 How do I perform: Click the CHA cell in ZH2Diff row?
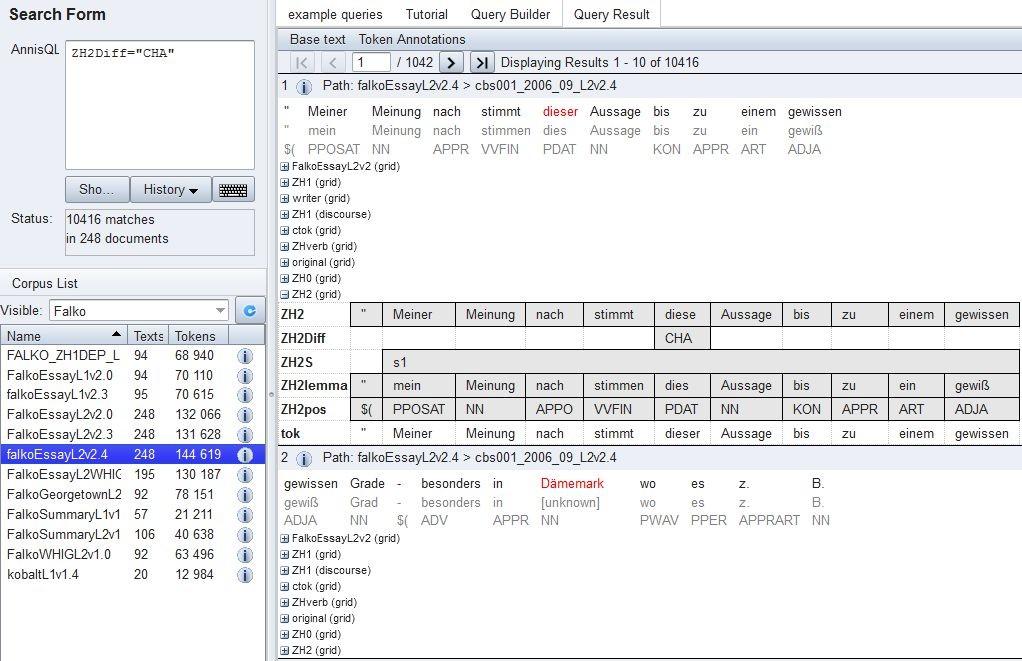pyautogui.click(x=682, y=338)
